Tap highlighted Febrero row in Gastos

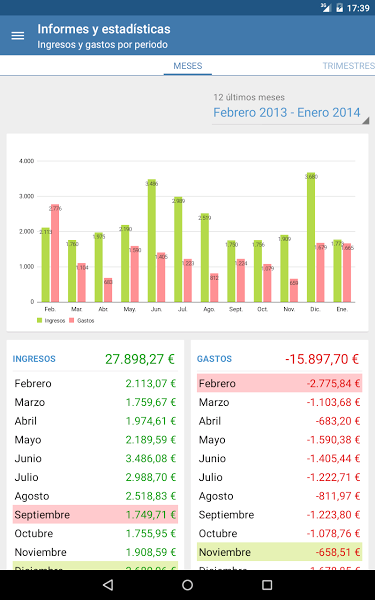coord(279,383)
